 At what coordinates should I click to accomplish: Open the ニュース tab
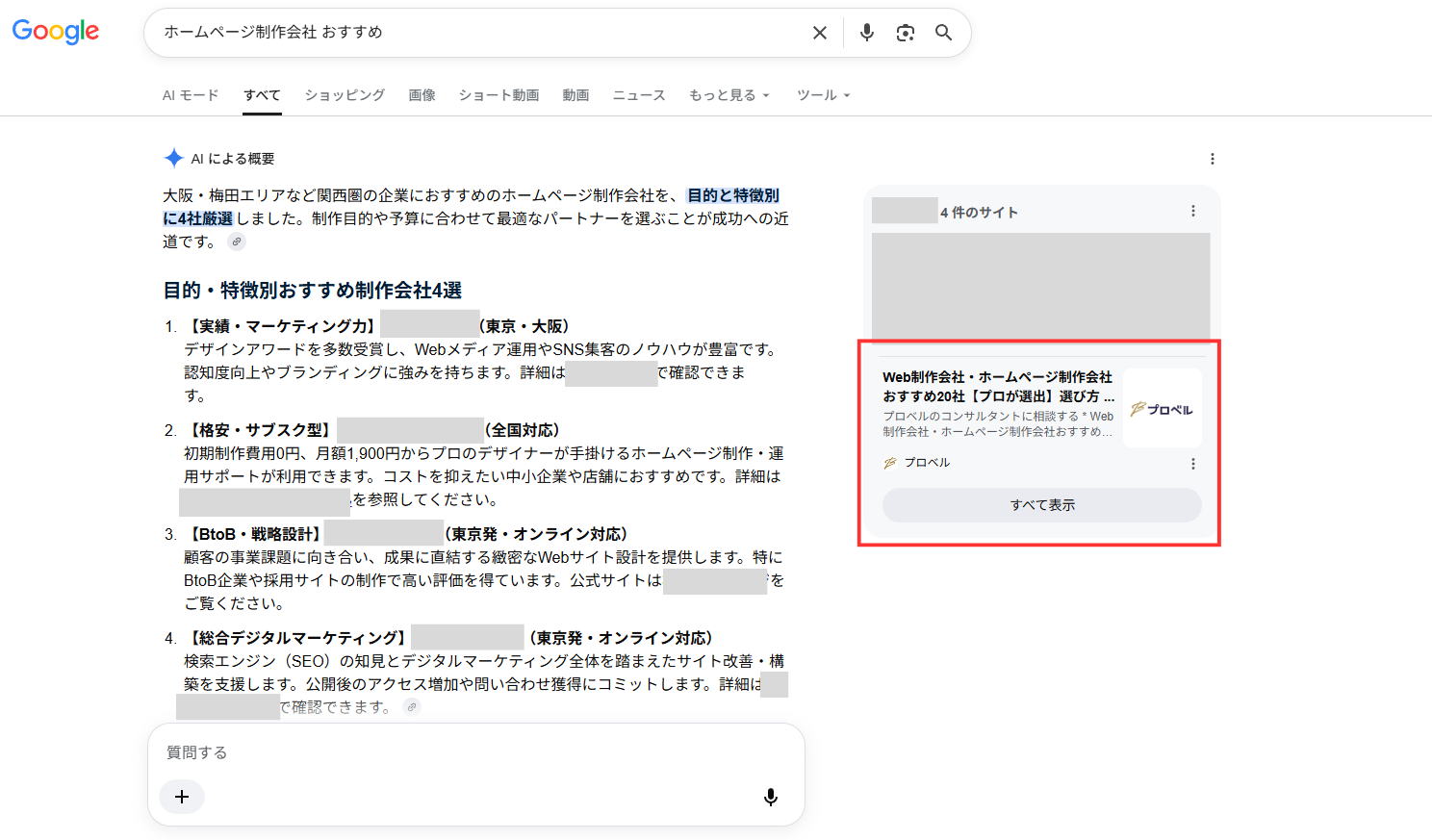click(x=639, y=95)
